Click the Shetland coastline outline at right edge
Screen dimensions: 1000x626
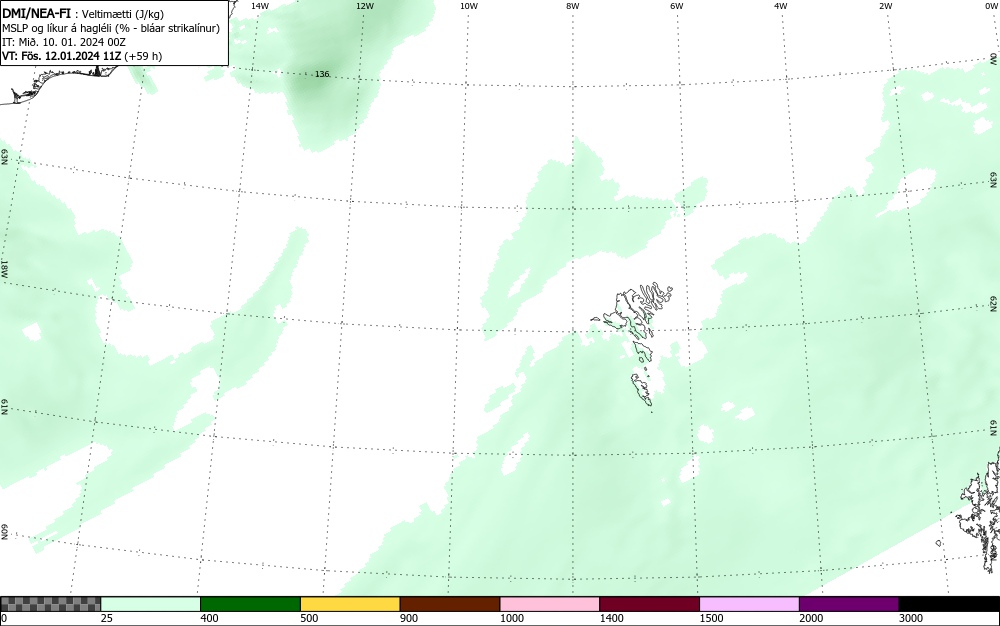[979, 510]
